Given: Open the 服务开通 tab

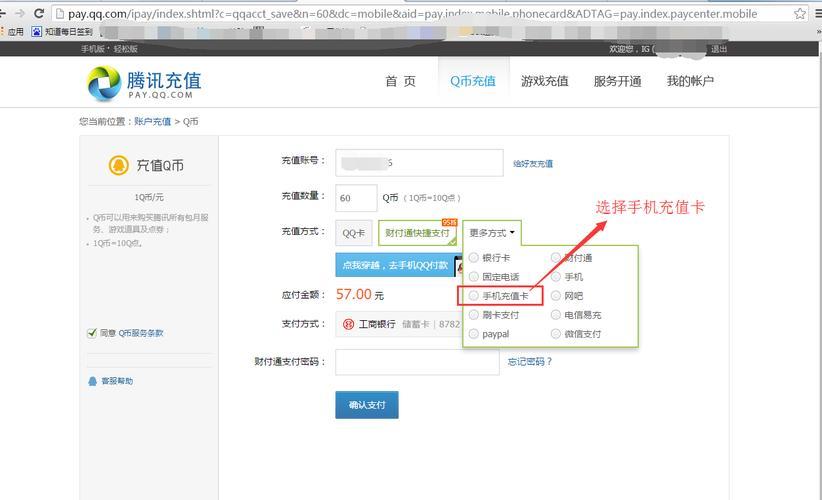Looking at the screenshot, I should pyautogui.click(x=618, y=81).
